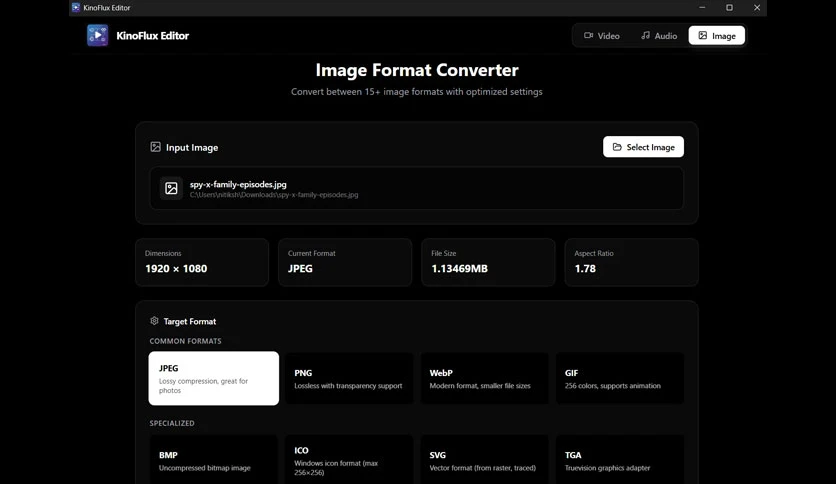Click the file path under the file name
Screen dimensions: 836x484
[274, 195]
